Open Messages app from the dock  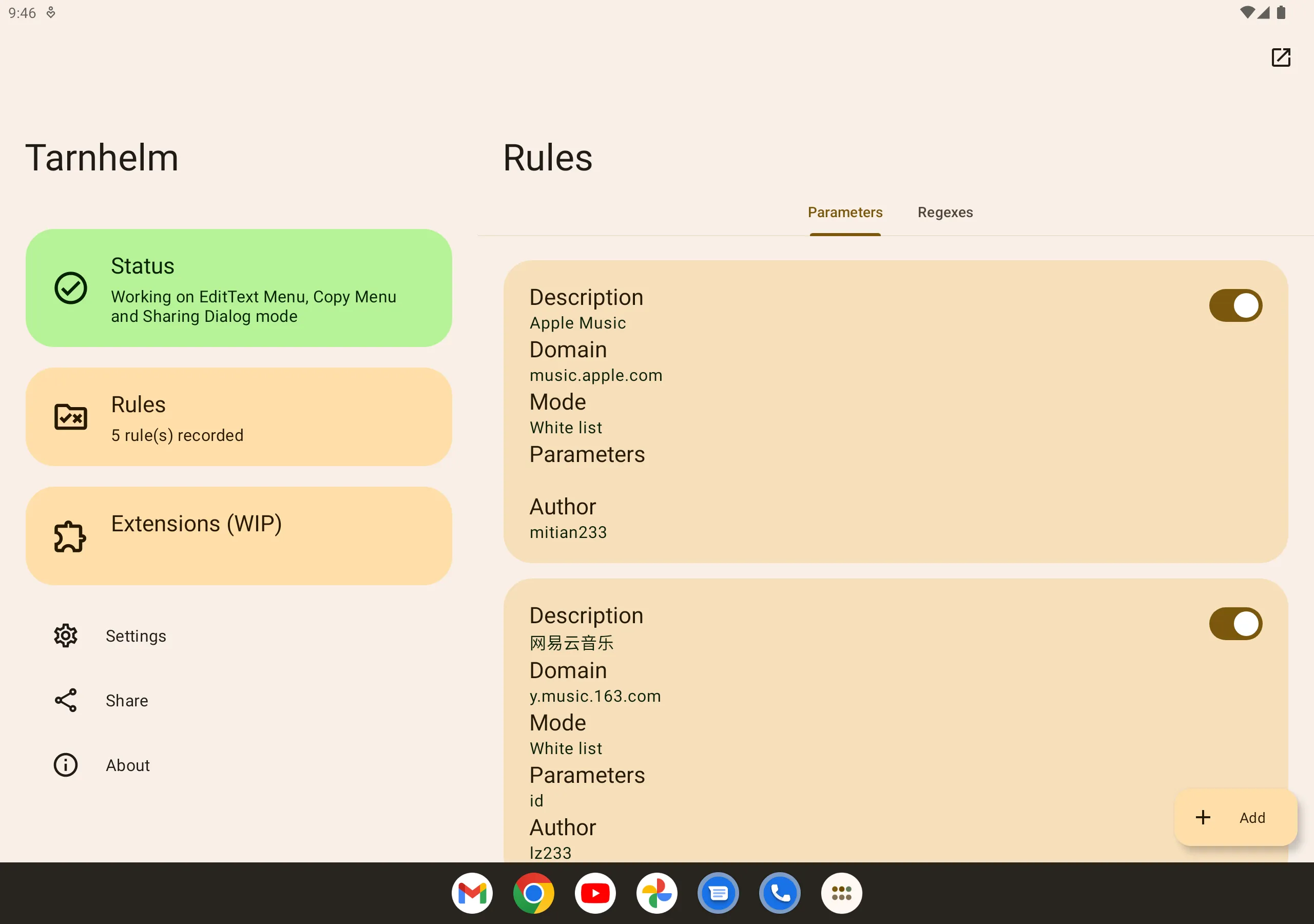coord(718,893)
